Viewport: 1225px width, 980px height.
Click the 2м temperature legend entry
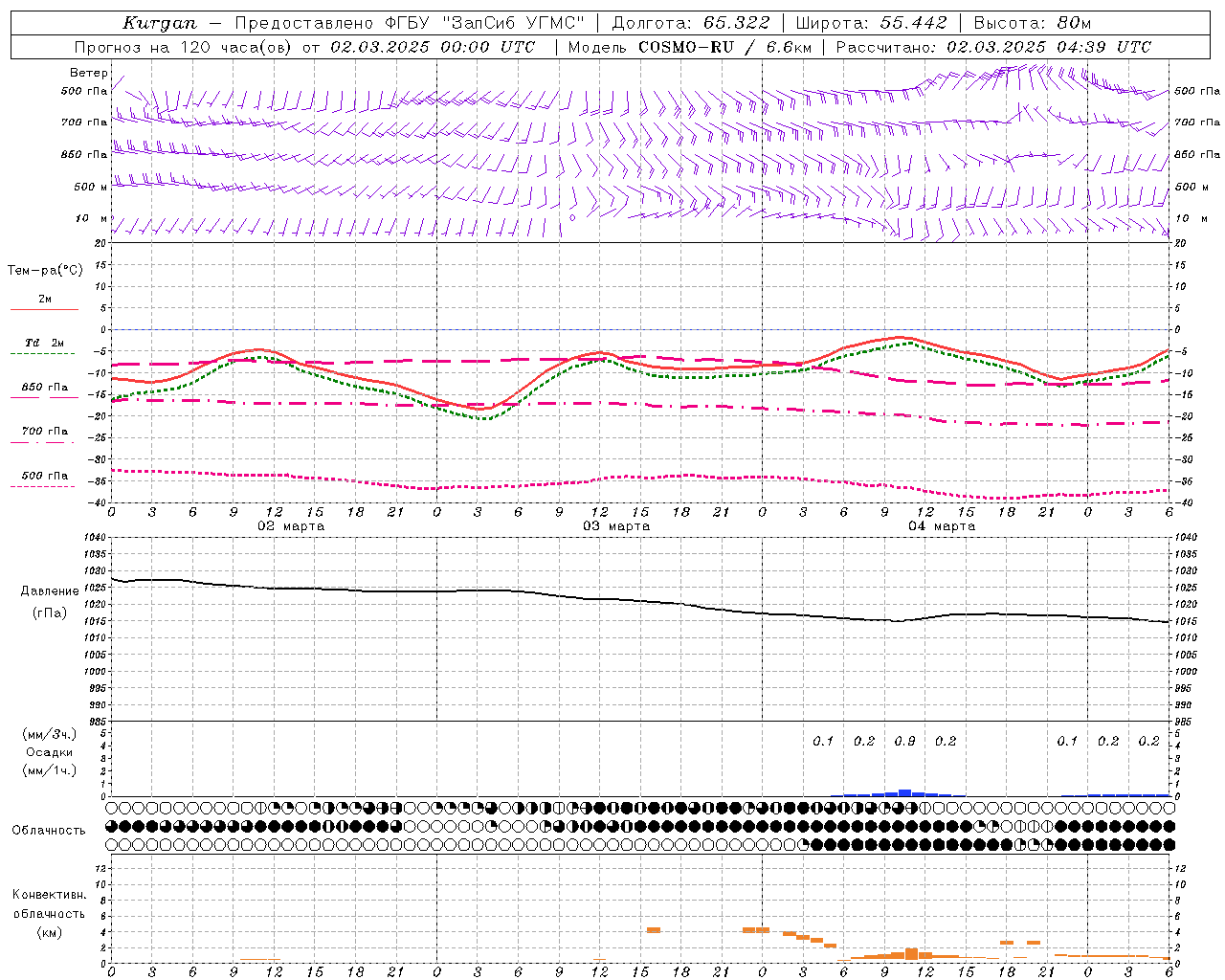(x=44, y=300)
